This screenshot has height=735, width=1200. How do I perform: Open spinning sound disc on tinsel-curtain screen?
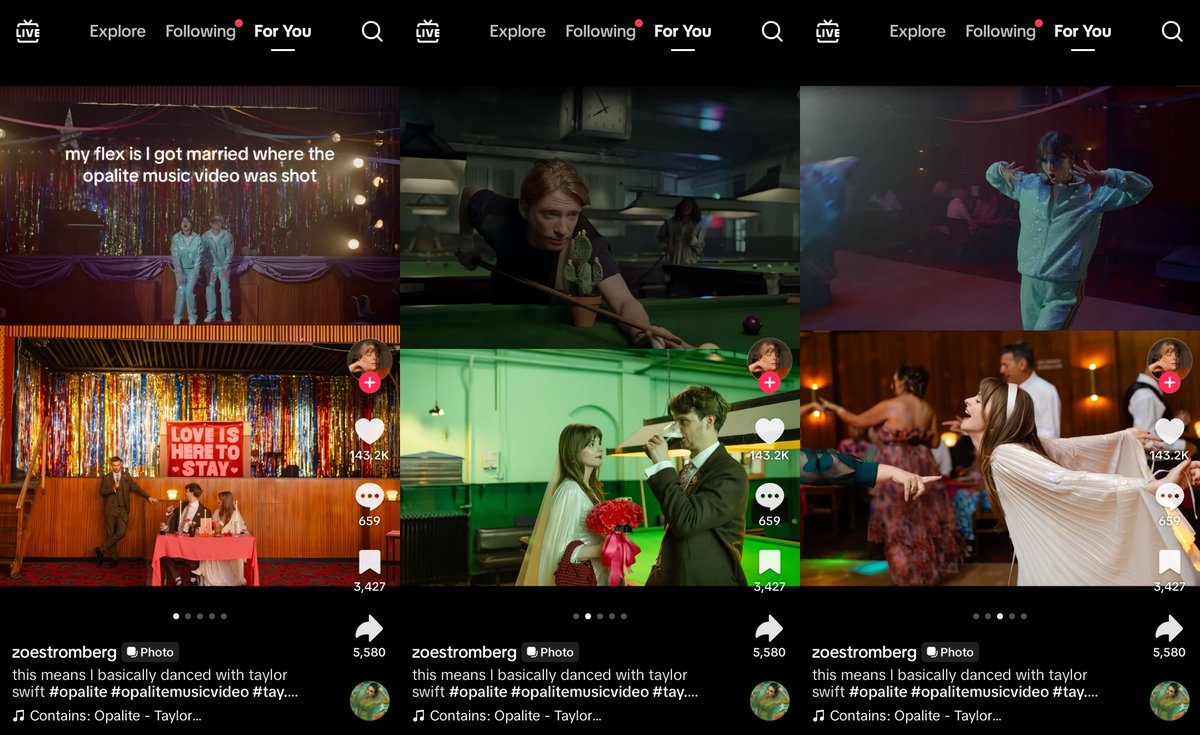coord(370,701)
